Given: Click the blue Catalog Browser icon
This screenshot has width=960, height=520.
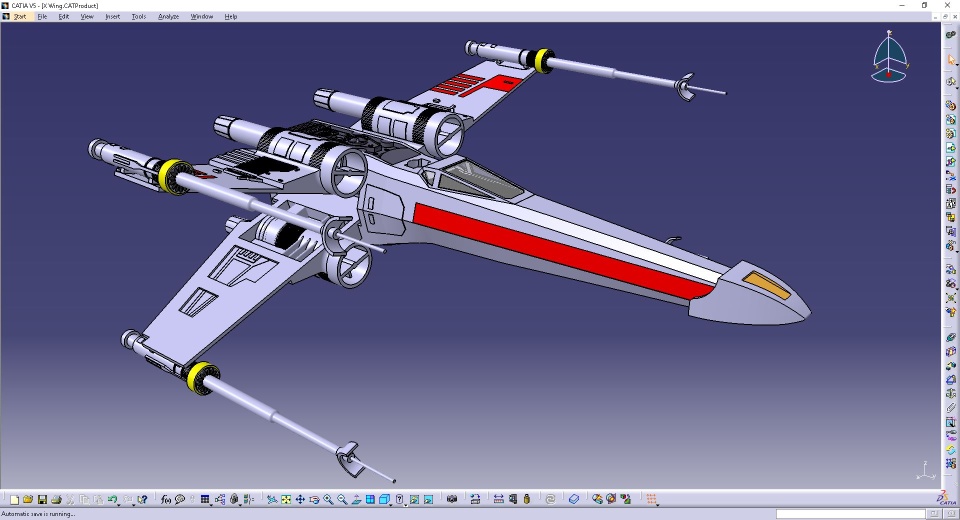Looking at the screenshot, I should tap(574, 499).
